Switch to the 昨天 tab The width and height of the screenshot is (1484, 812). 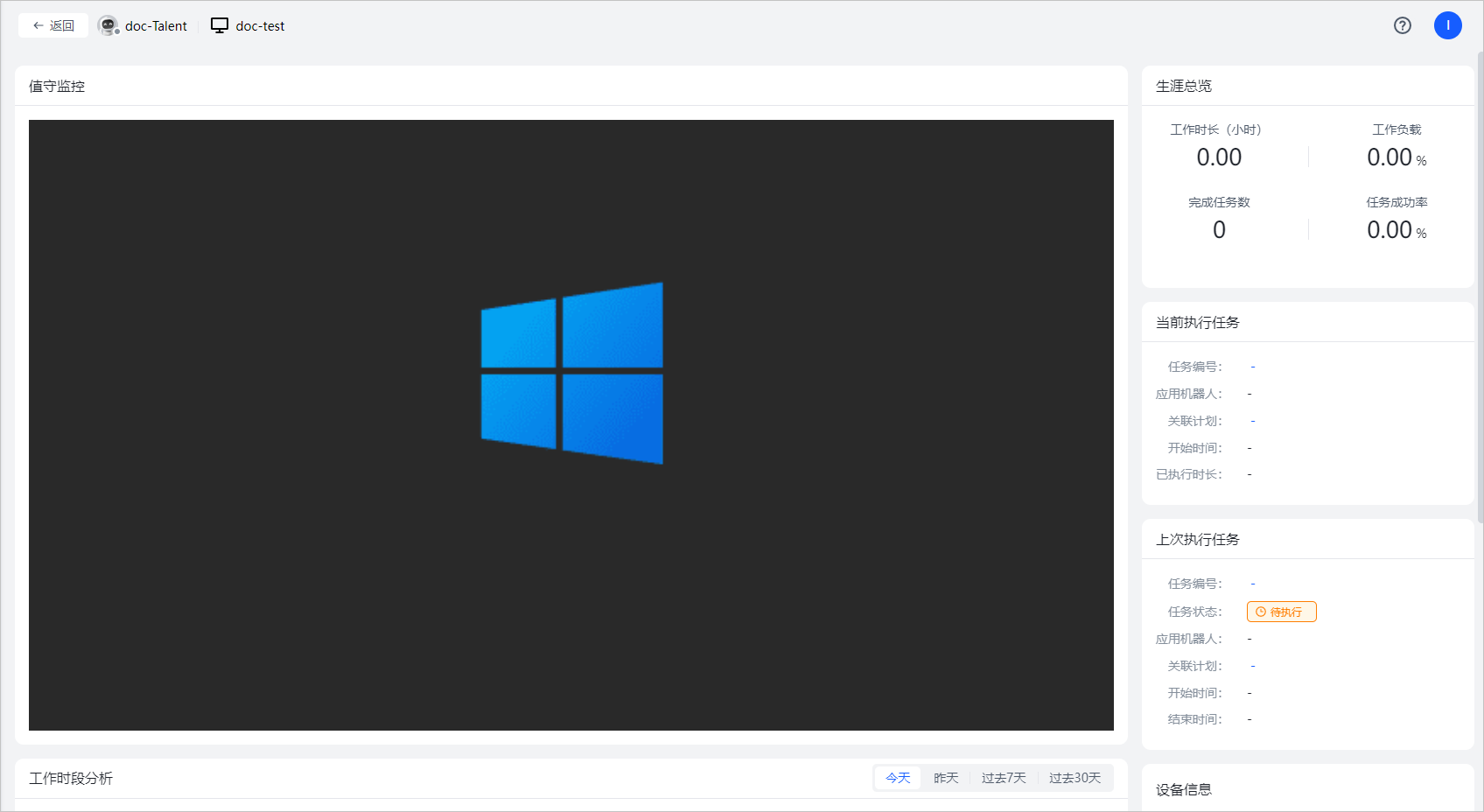(946, 778)
